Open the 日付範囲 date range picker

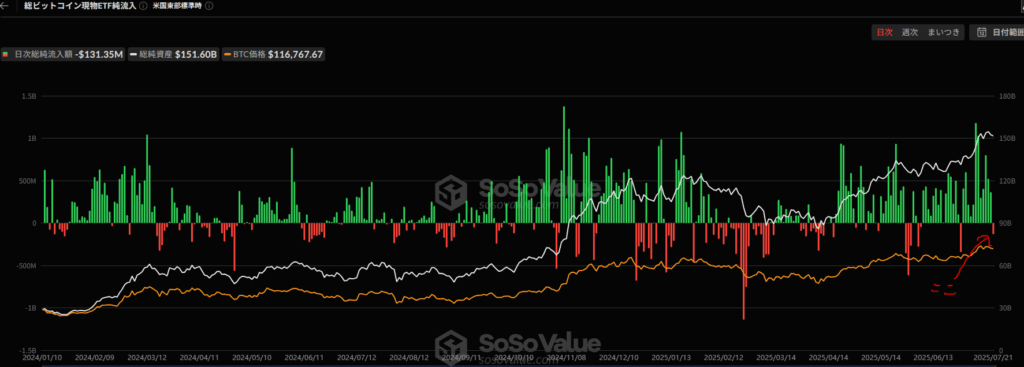(x=997, y=32)
